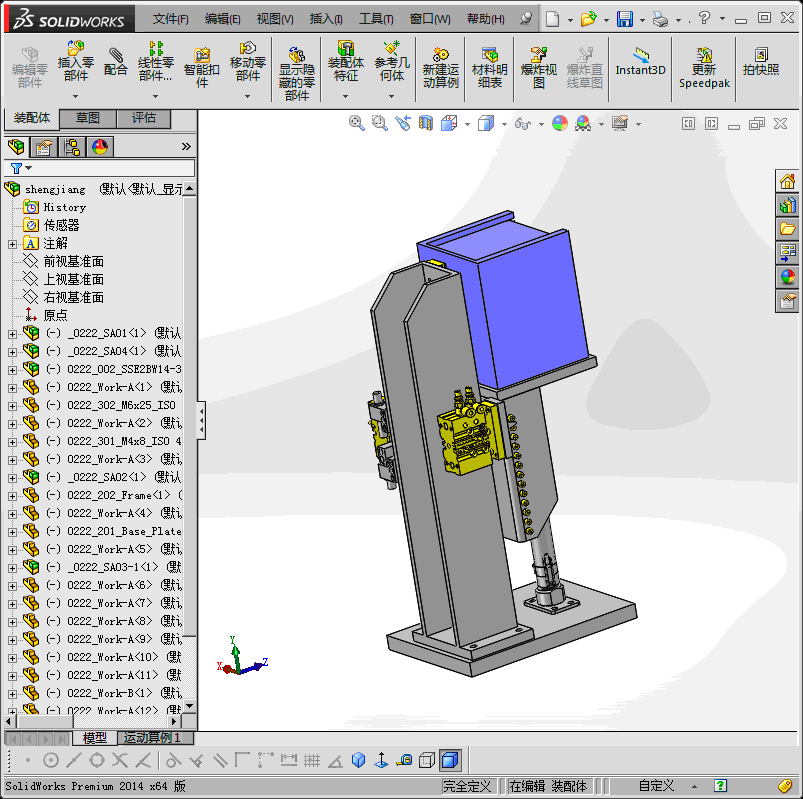803x799 pixels.
Task: Toggle wireframe box display icon
Action: (427, 760)
